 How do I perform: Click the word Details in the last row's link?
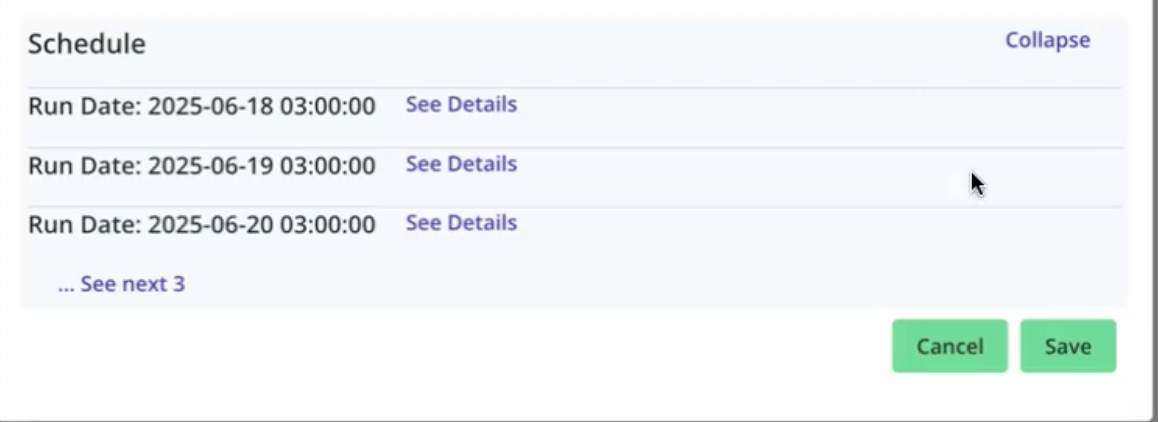[483, 223]
